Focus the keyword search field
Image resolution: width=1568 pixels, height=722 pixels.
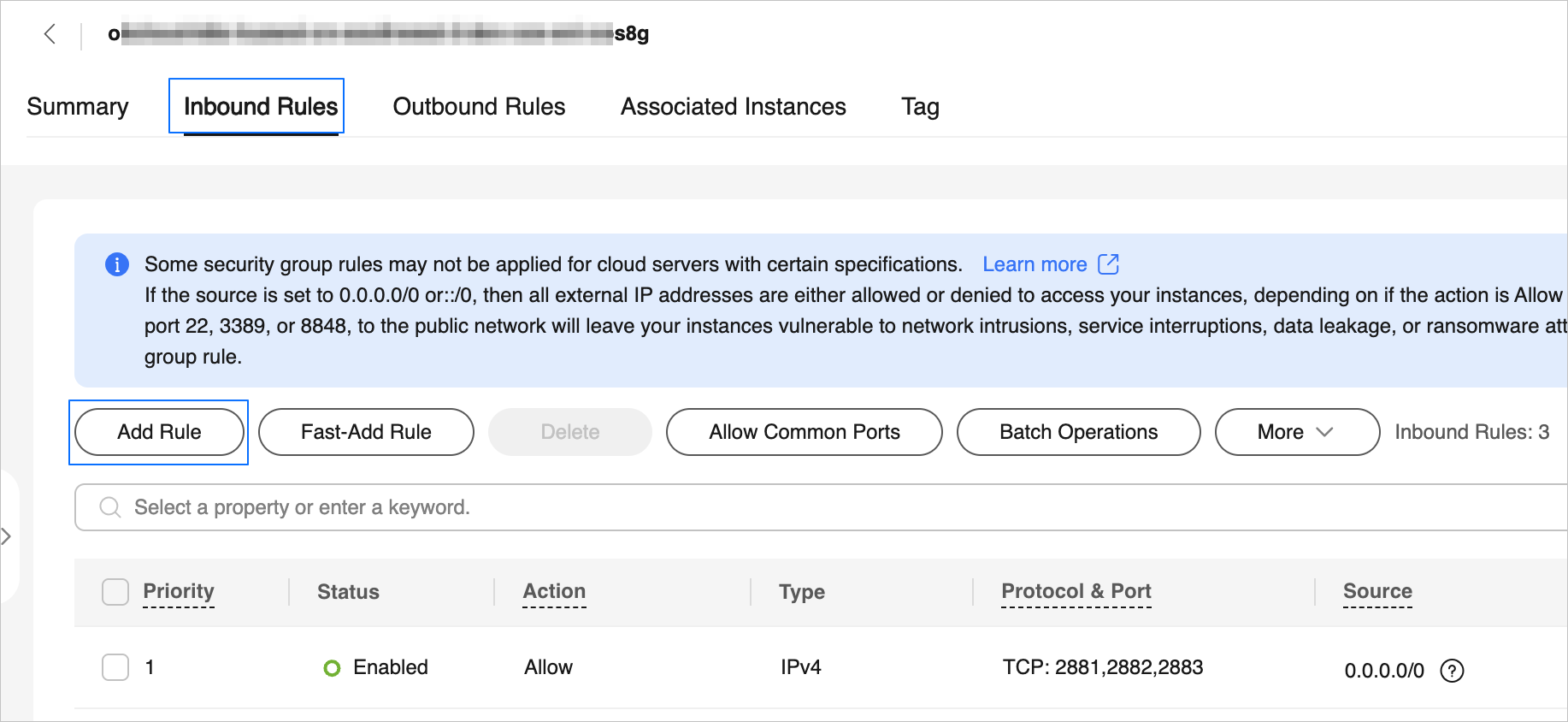(769, 507)
